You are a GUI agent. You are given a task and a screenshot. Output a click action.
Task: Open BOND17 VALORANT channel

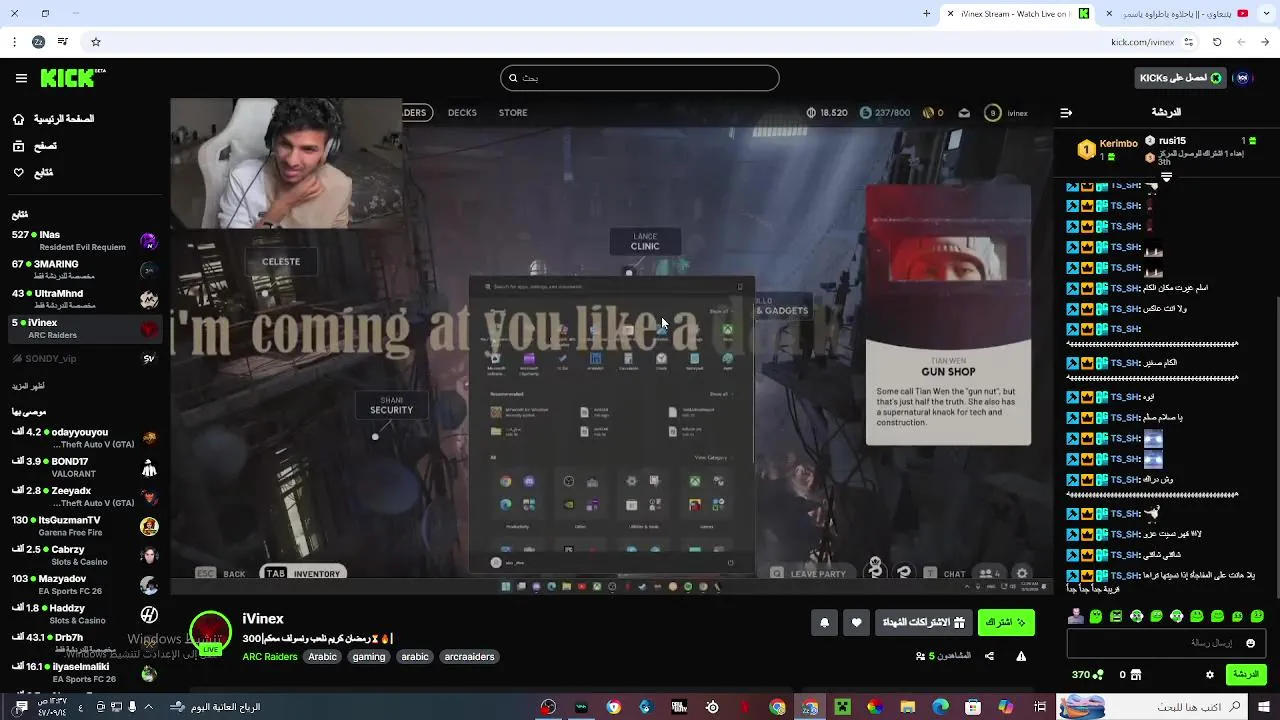pyautogui.click(x=84, y=467)
